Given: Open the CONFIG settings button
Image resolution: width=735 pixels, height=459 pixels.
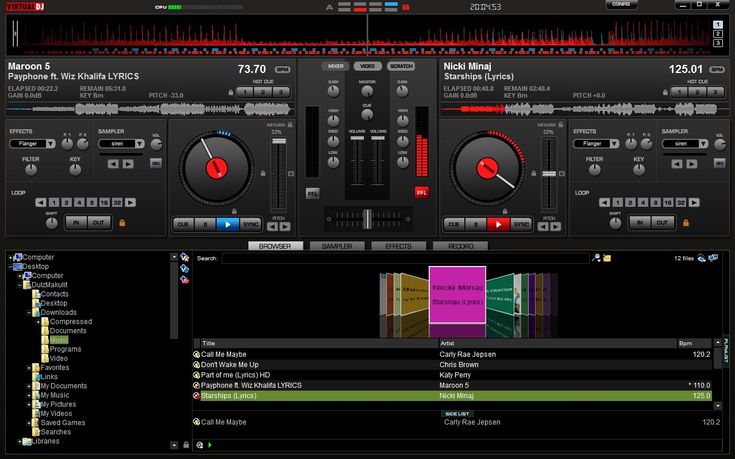Looking at the screenshot, I should pyautogui.click(x=620, y=5).
